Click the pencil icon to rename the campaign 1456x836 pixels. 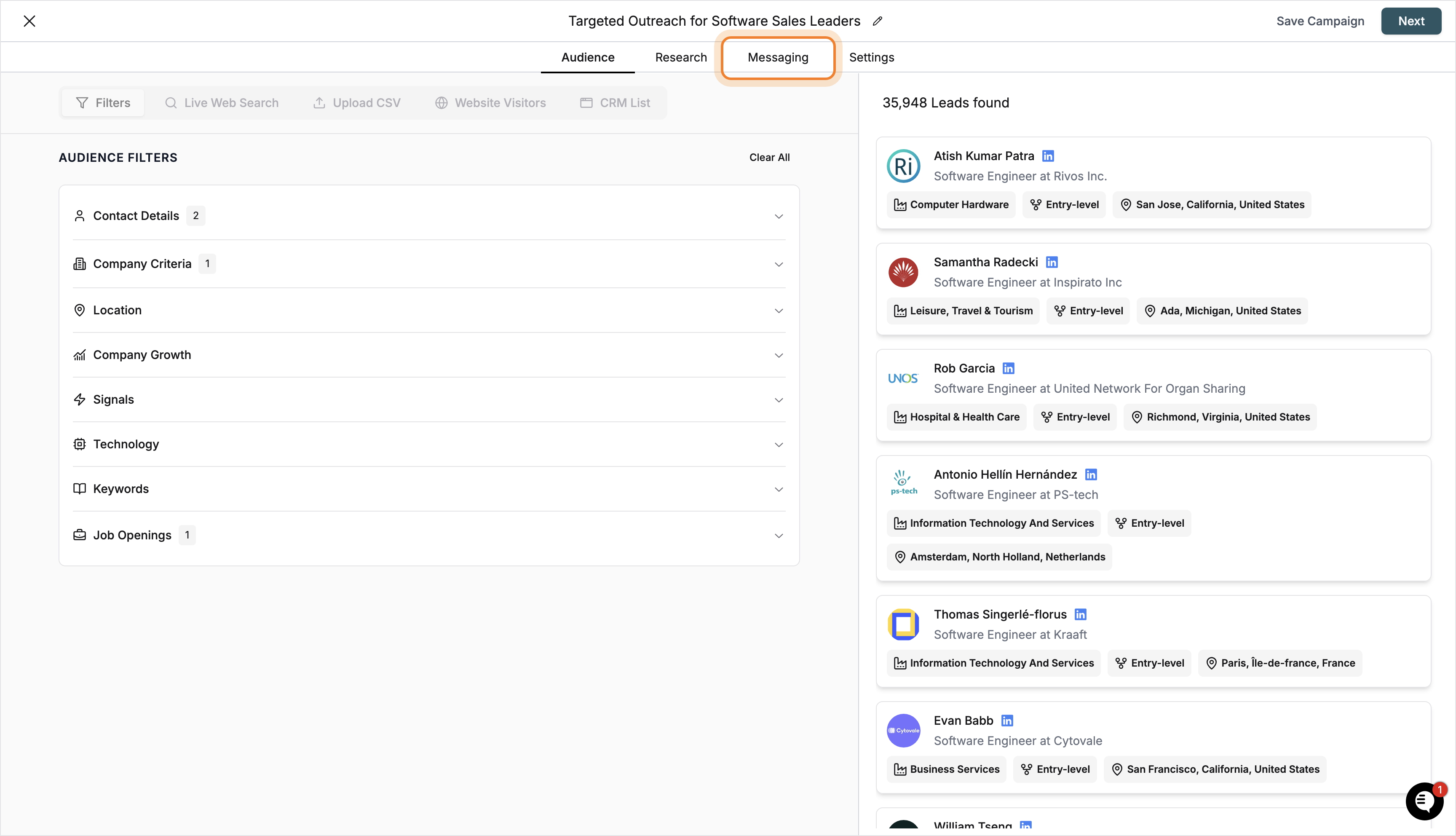(878, 21)
